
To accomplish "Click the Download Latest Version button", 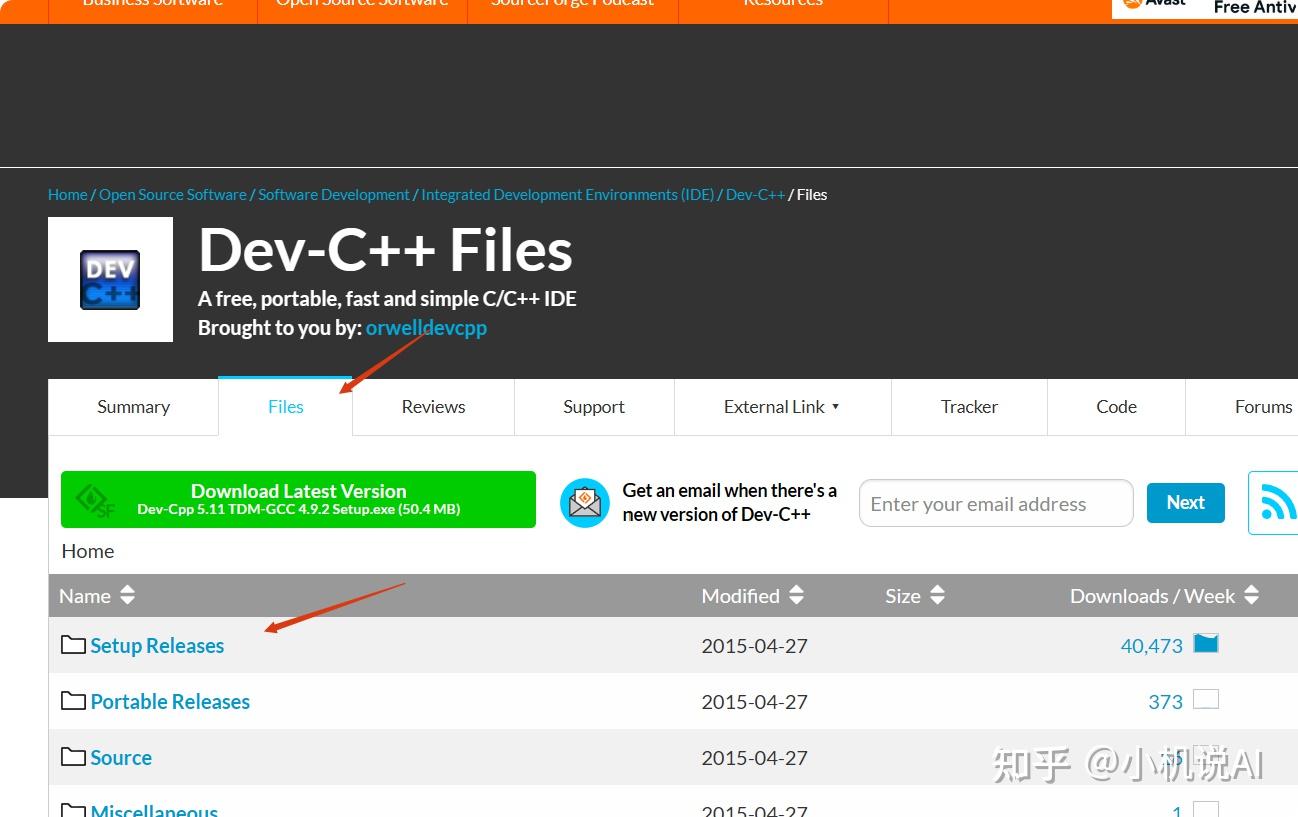I will [297, 498].
